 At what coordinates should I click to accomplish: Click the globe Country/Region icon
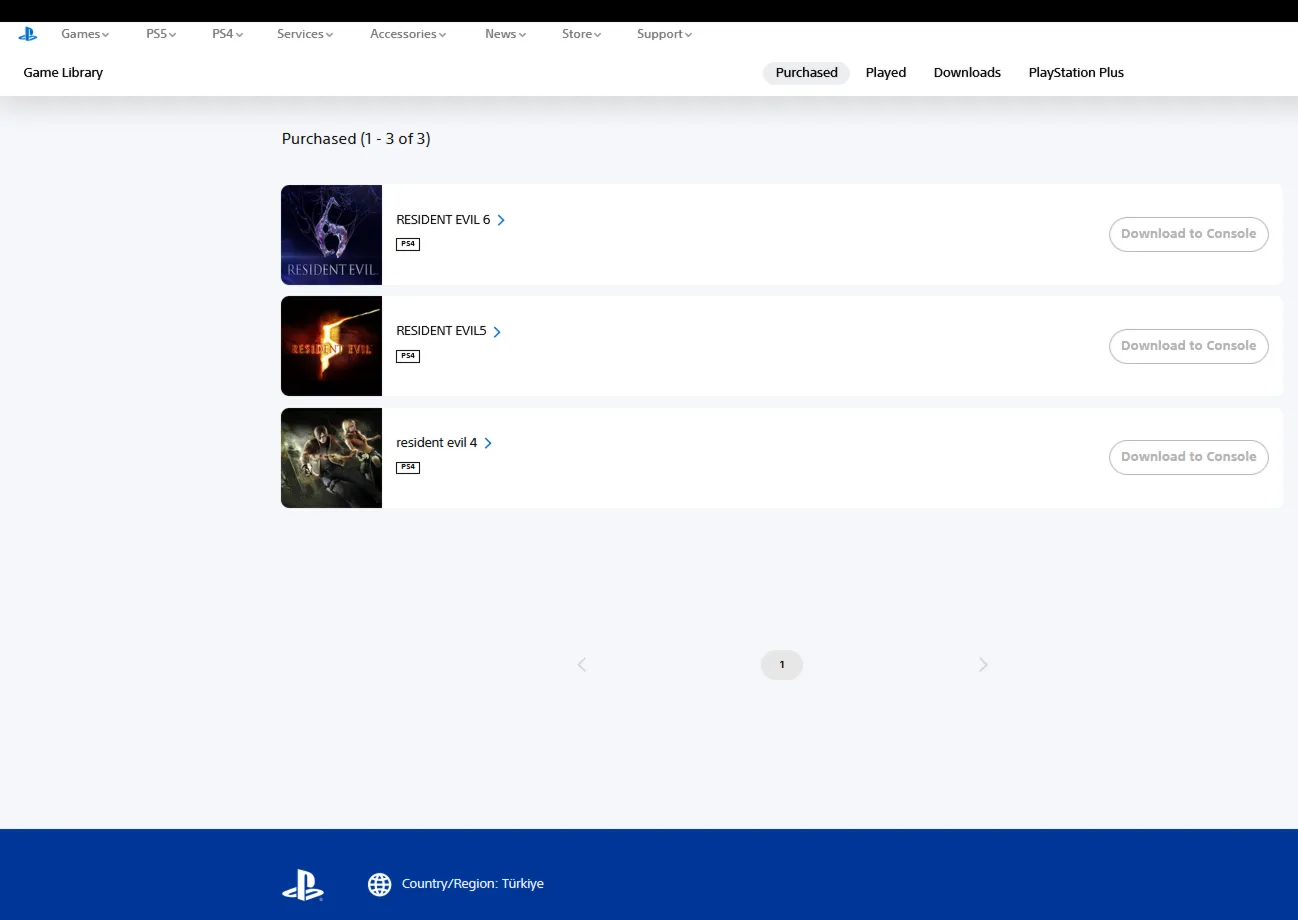(x=379, y=884)
